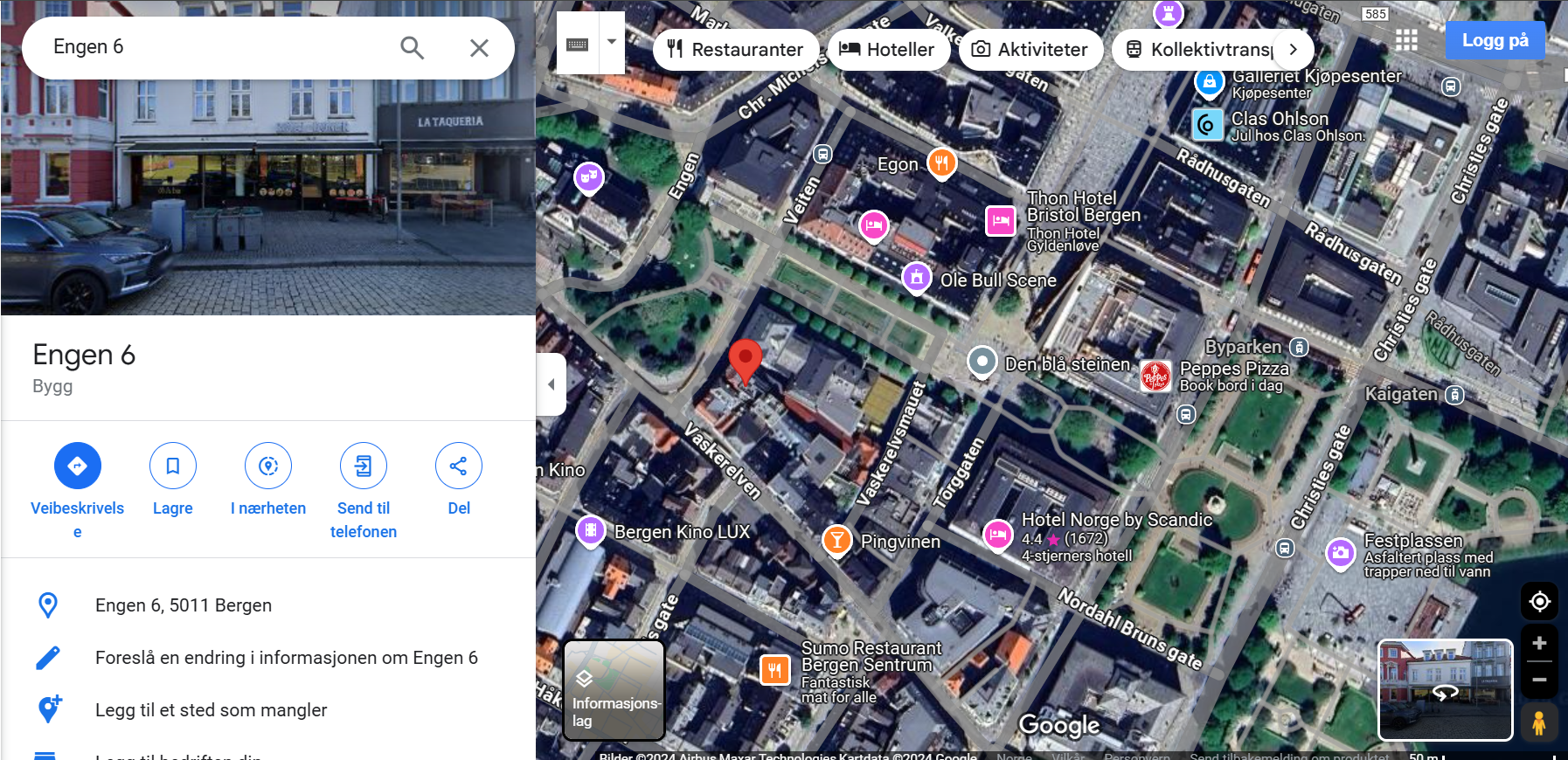This screenshot has height=760, width=1568.
Task: Center the map on my location
Action: tap(1539, 602)
